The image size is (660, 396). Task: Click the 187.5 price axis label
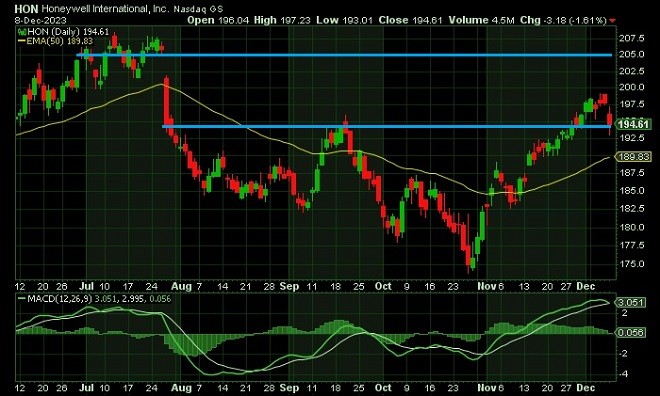[631, 173]
